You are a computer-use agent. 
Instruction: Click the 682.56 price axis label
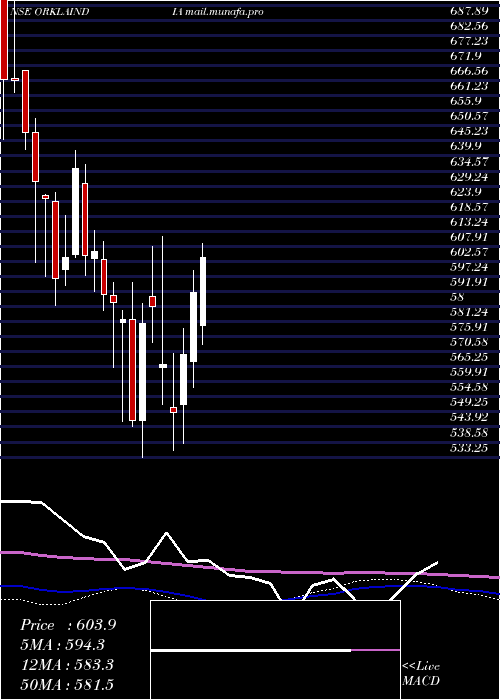tap(469, 26)
